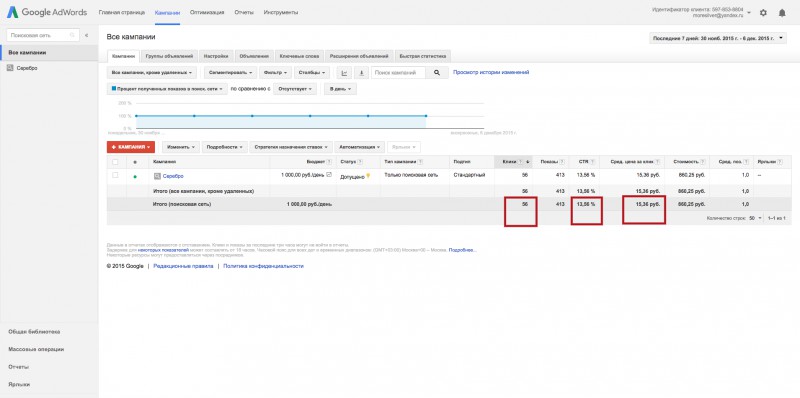Open the Просмотр истории изменений link
800x398 pixels.
click(491, 72)
